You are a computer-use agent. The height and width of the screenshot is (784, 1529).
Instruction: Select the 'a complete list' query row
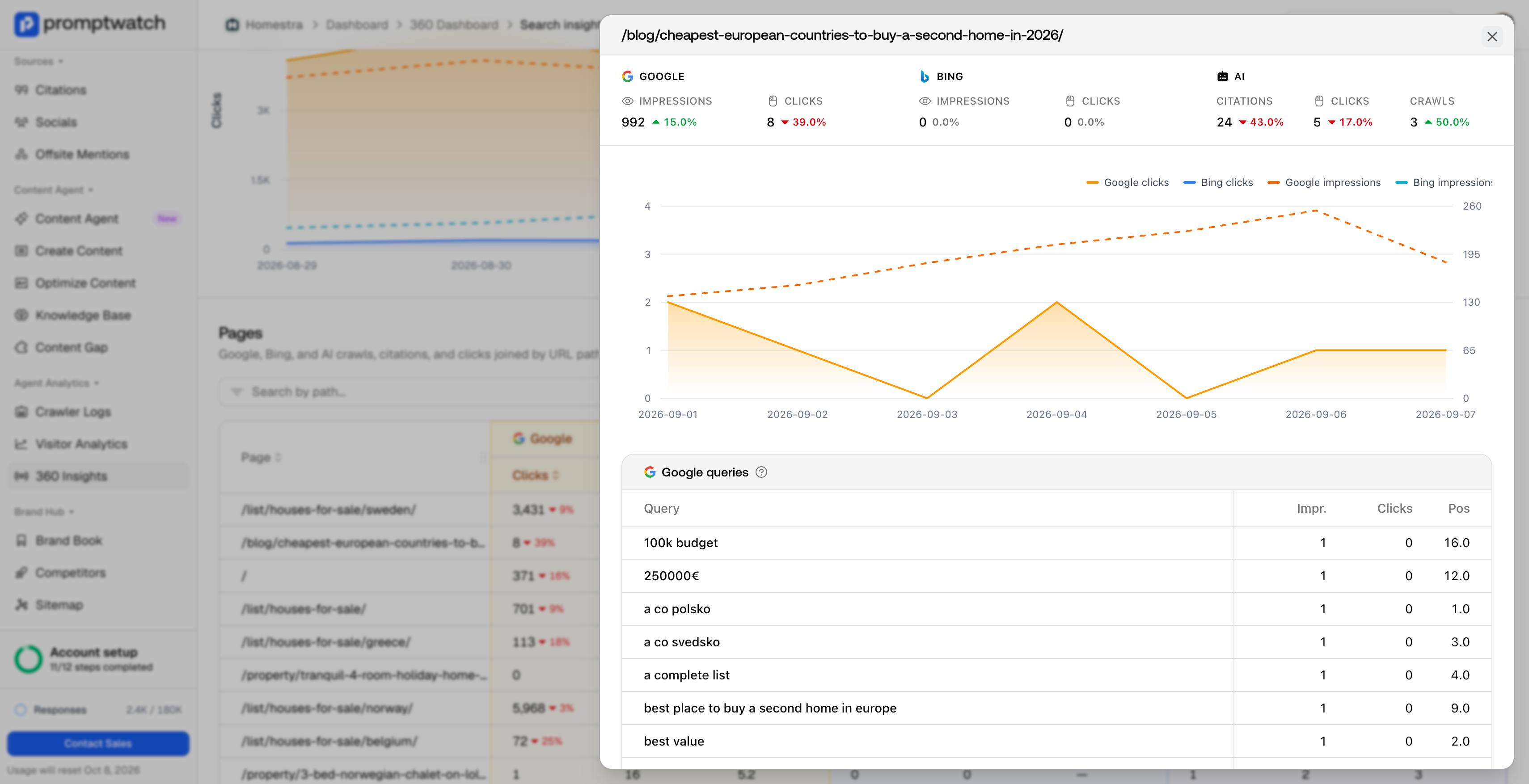click(x=1056, y=675)
